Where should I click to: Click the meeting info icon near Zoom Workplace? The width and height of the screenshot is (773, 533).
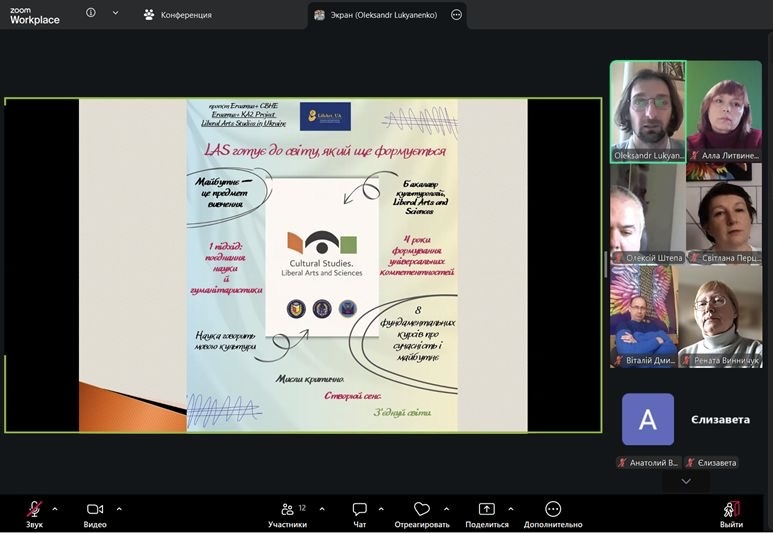tap(91, 13)
